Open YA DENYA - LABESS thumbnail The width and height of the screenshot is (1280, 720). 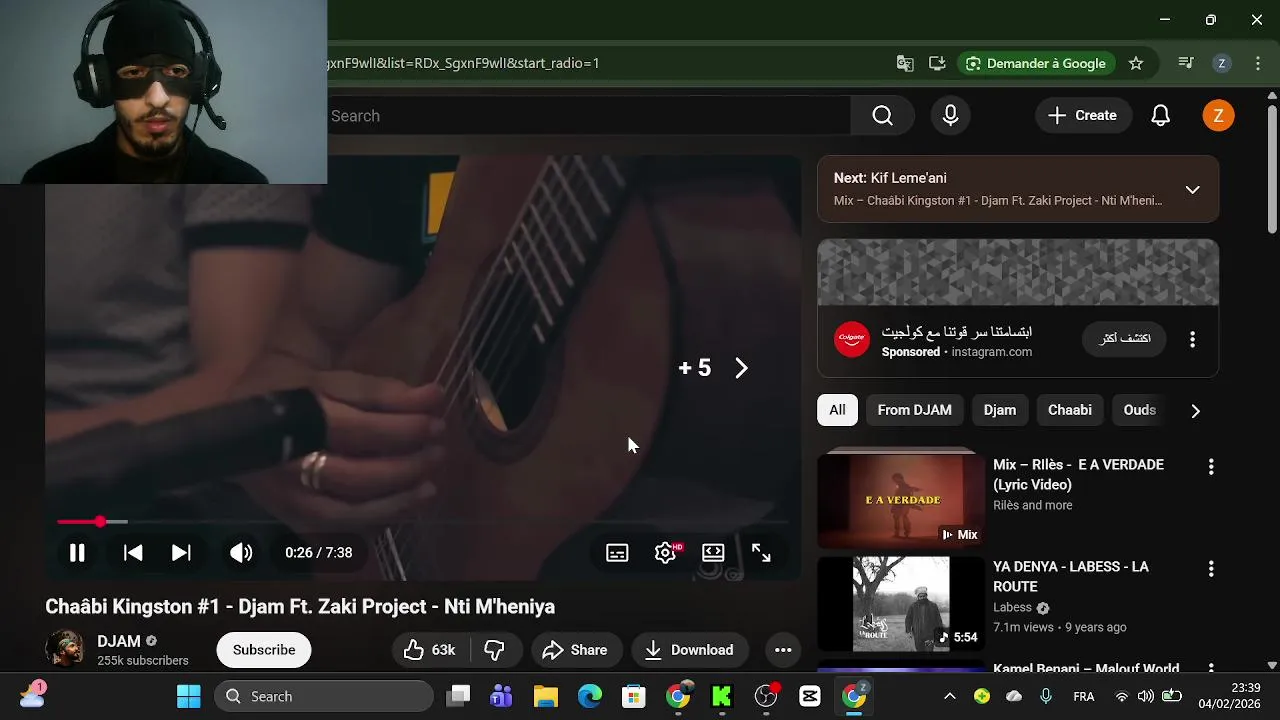point(901,603)
